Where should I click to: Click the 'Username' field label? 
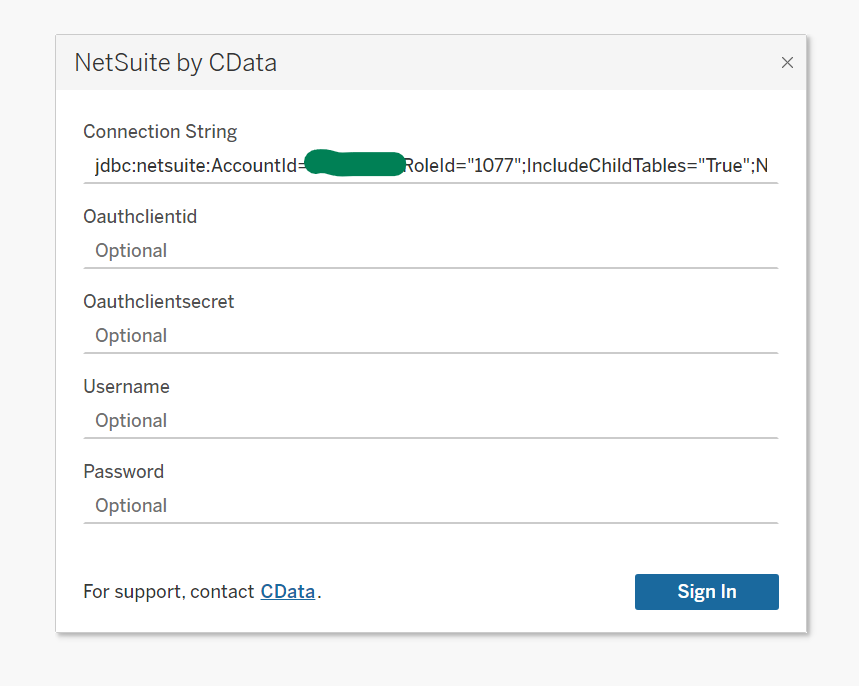(x=126, y=387)
